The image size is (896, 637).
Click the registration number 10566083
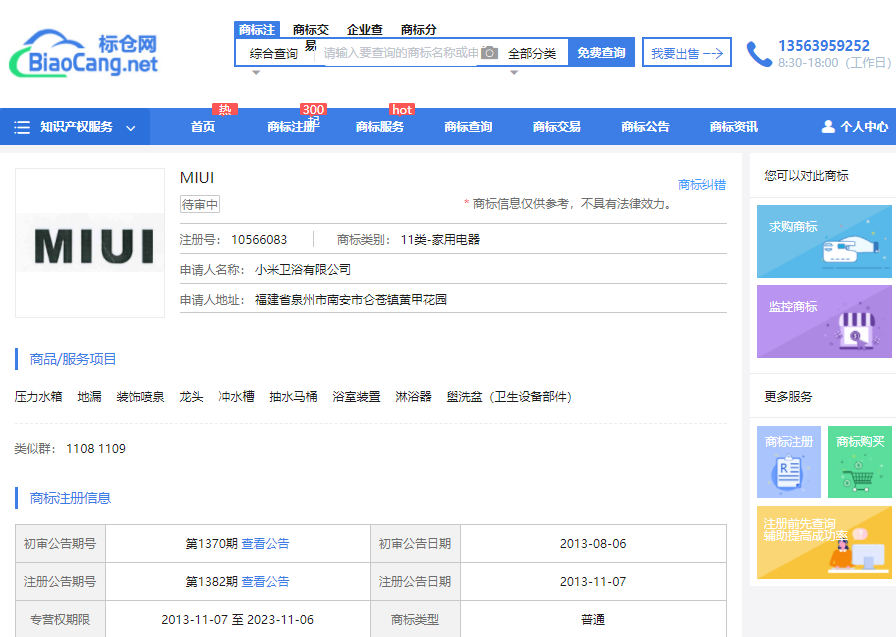pos(259,240)
